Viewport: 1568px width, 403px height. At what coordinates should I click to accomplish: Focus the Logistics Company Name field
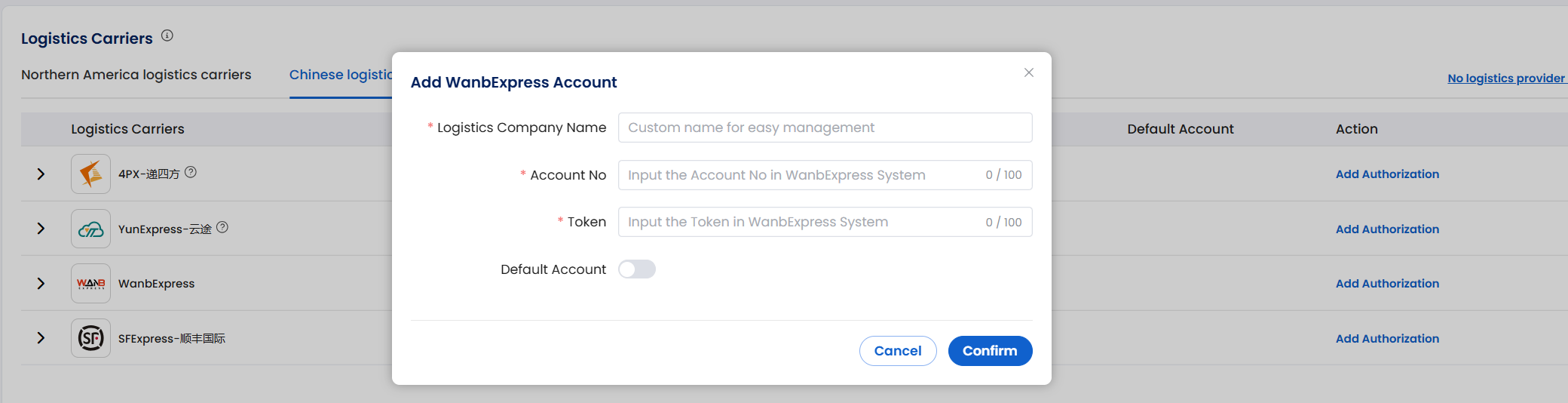pyautogui.click(x=824, y=128)
